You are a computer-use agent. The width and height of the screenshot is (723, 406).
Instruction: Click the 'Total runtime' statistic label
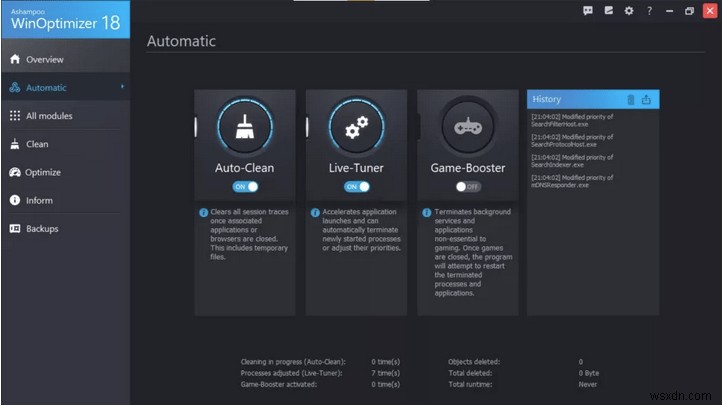click(470, 384)
